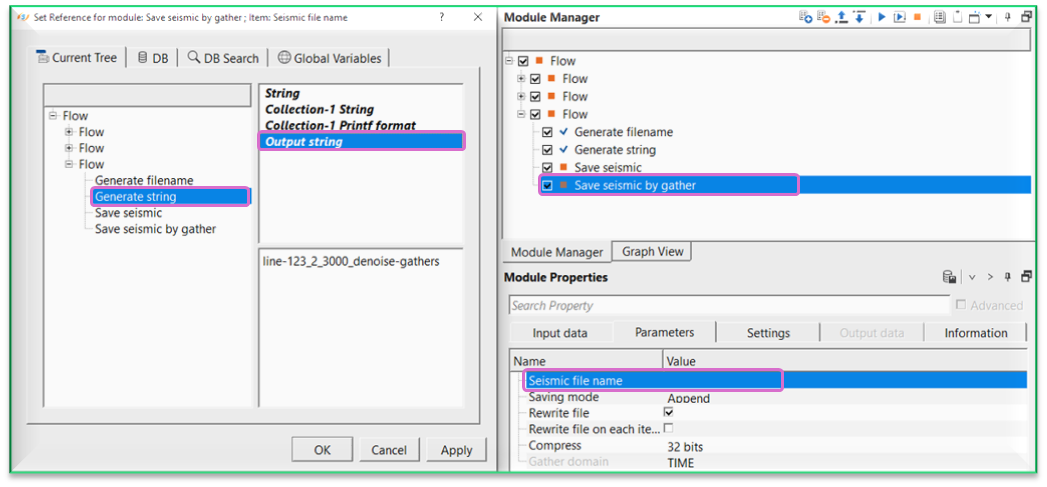Expand second child Flow in Module Manager
The width and height of the screenshot is (1047, 487).
(522, 96)
